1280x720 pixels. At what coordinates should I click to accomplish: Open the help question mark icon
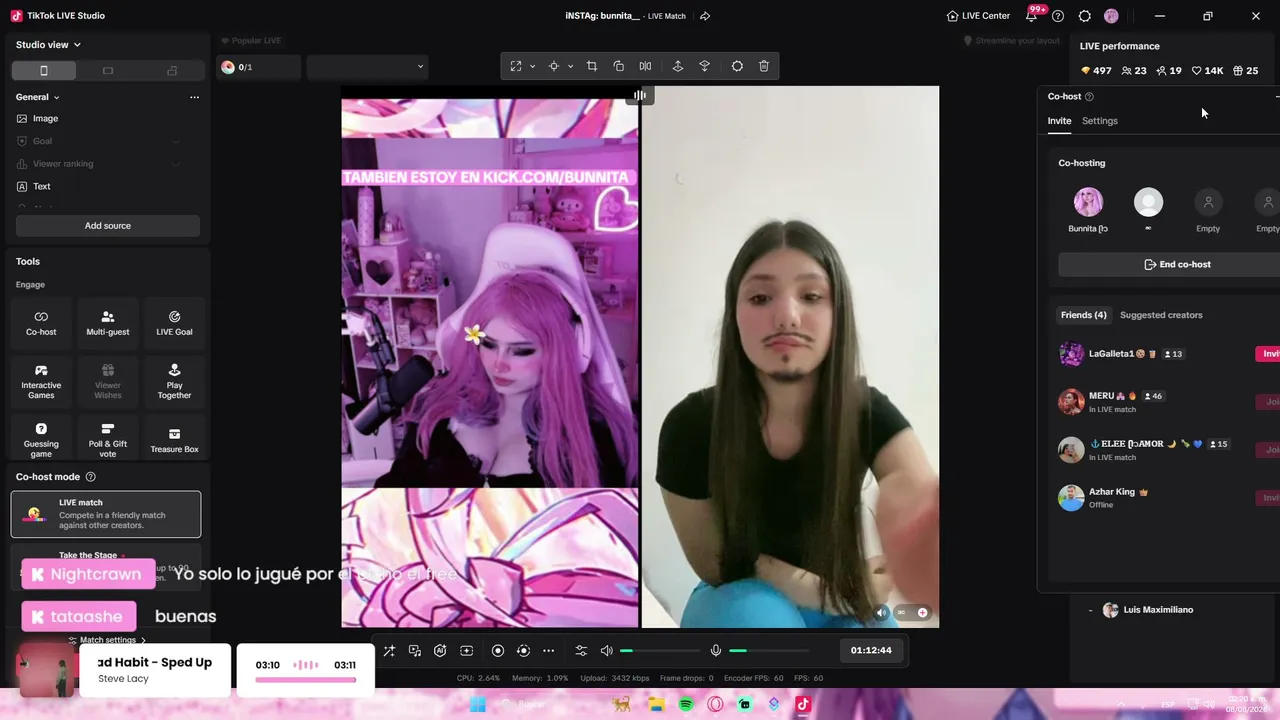pyautogui.click(x=1058, y=16)
